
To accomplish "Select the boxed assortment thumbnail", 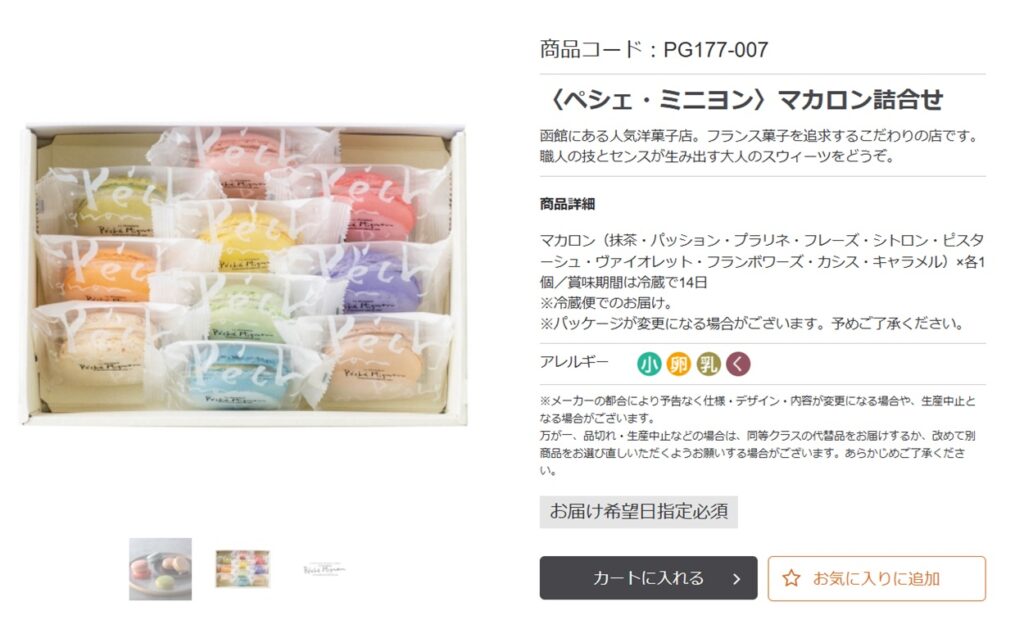I will [x=243, y=569].
